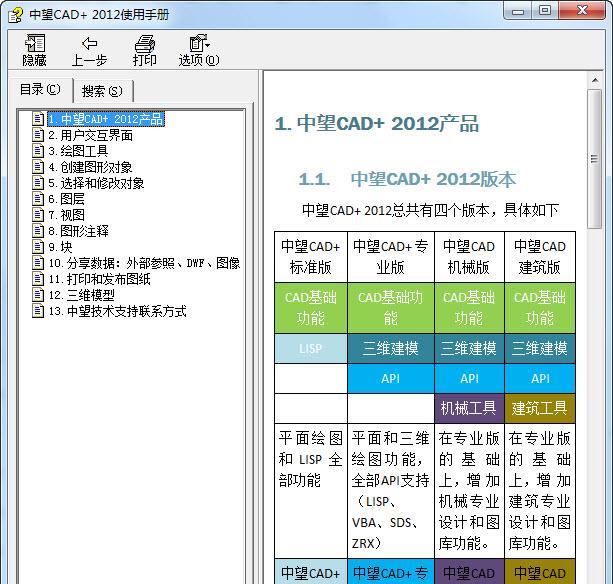Click API cell under 专业版 column
The height and width of the screenshot is (584, 613).
pyautogui.click(x=390, y=378)
